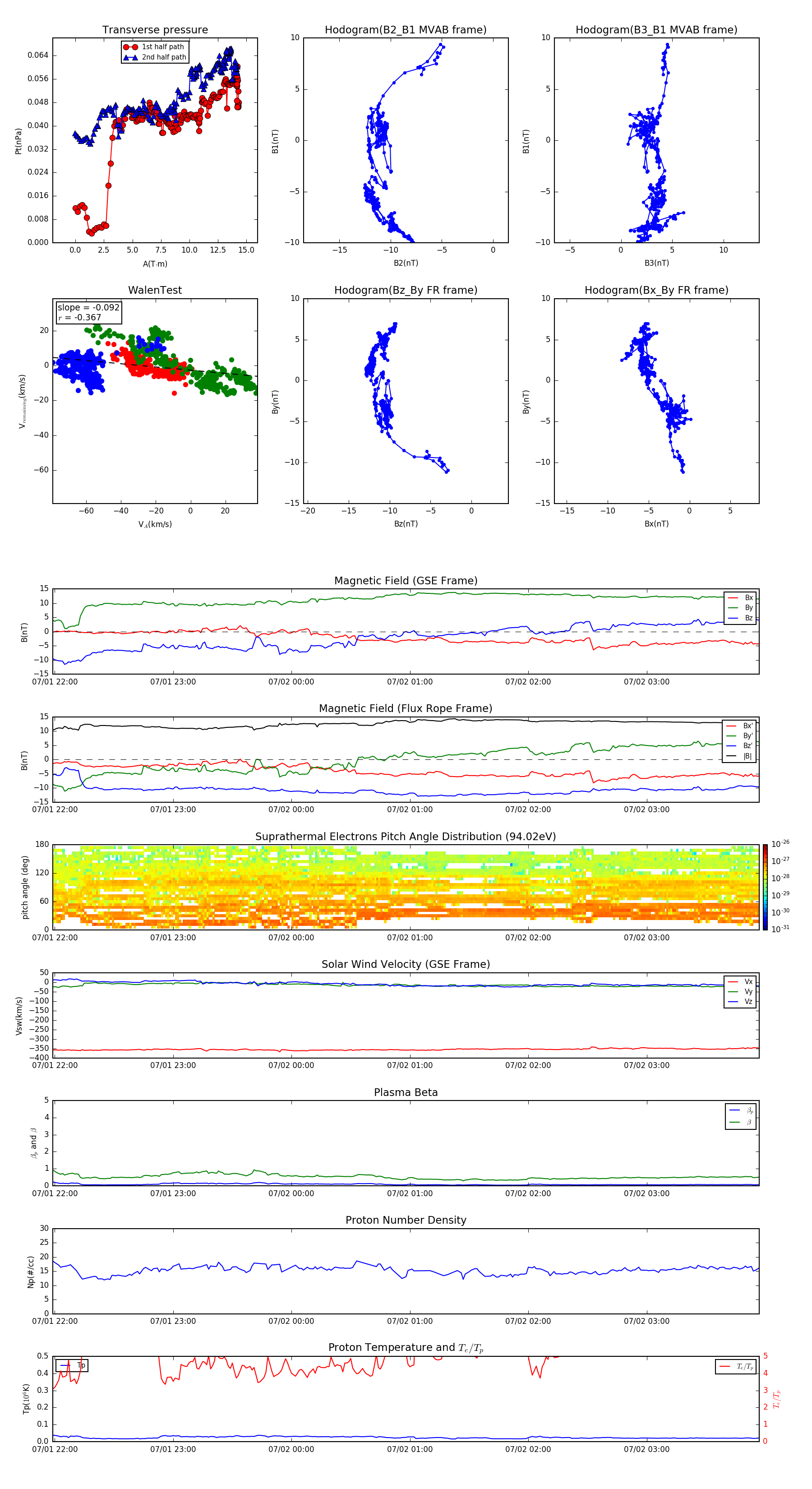Click the "Transverse pressure" plot title

click(x=155, y=29)
